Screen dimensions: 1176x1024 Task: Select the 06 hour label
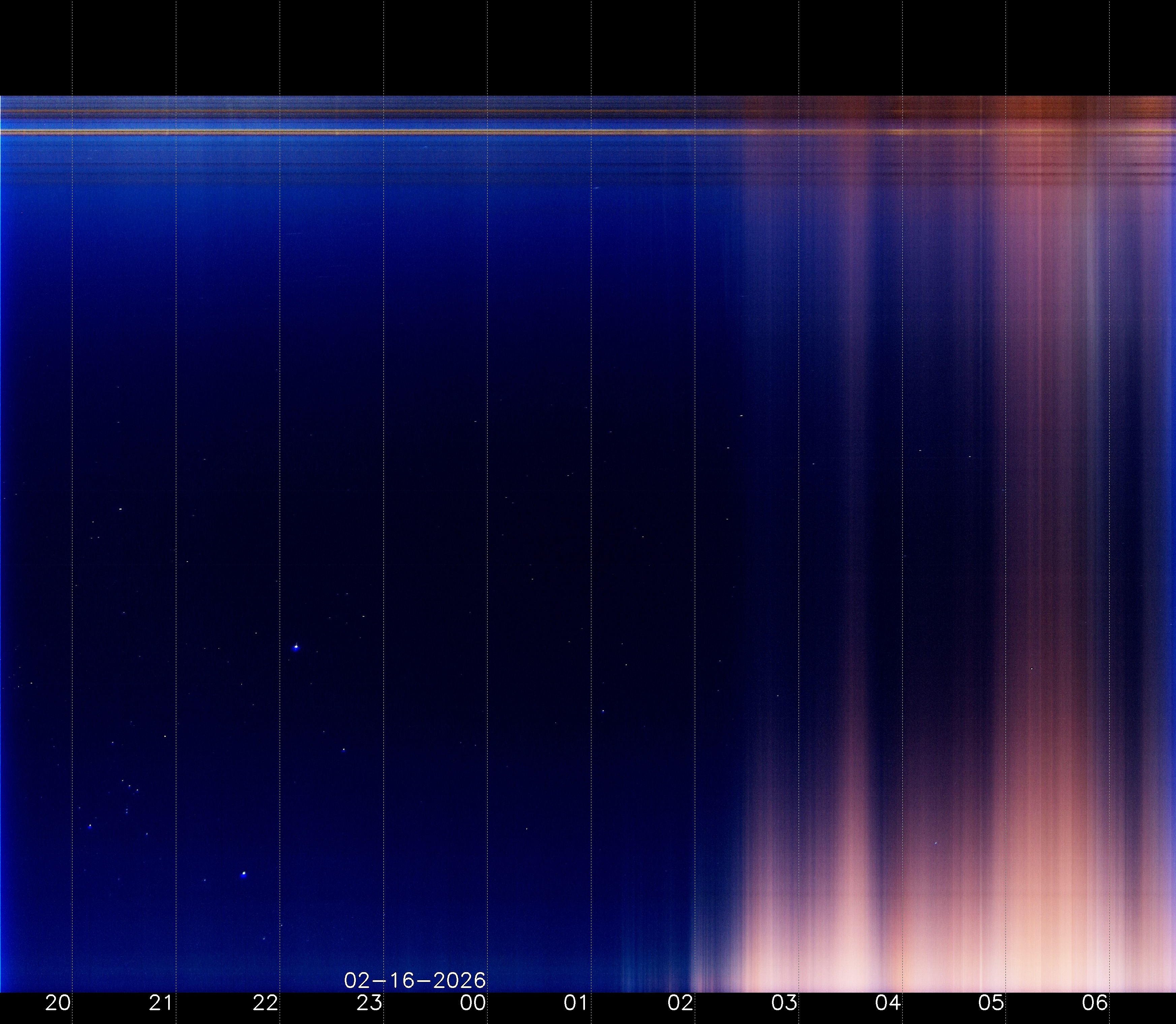tap(1095, 1003)
